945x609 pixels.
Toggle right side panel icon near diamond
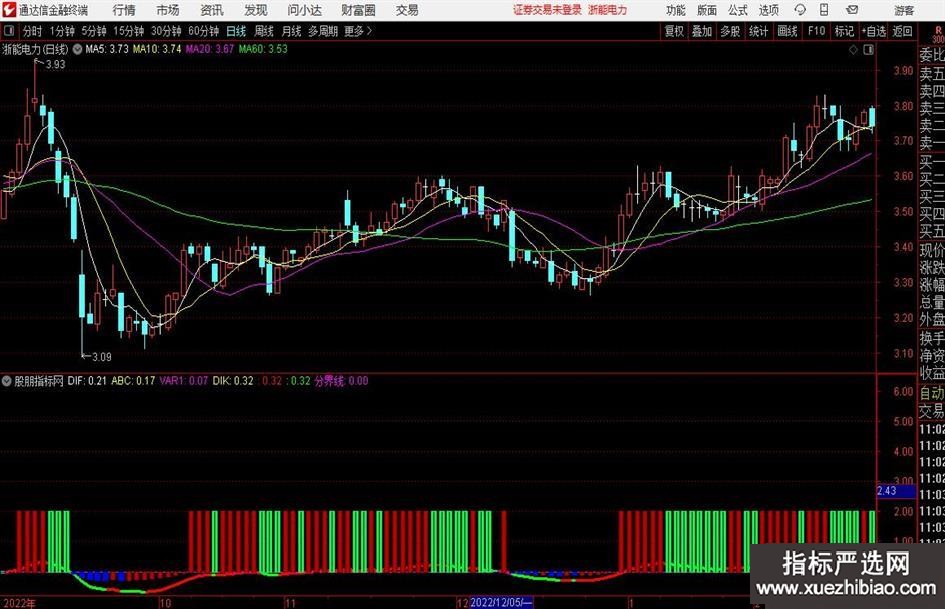click(x=868, y=50)
